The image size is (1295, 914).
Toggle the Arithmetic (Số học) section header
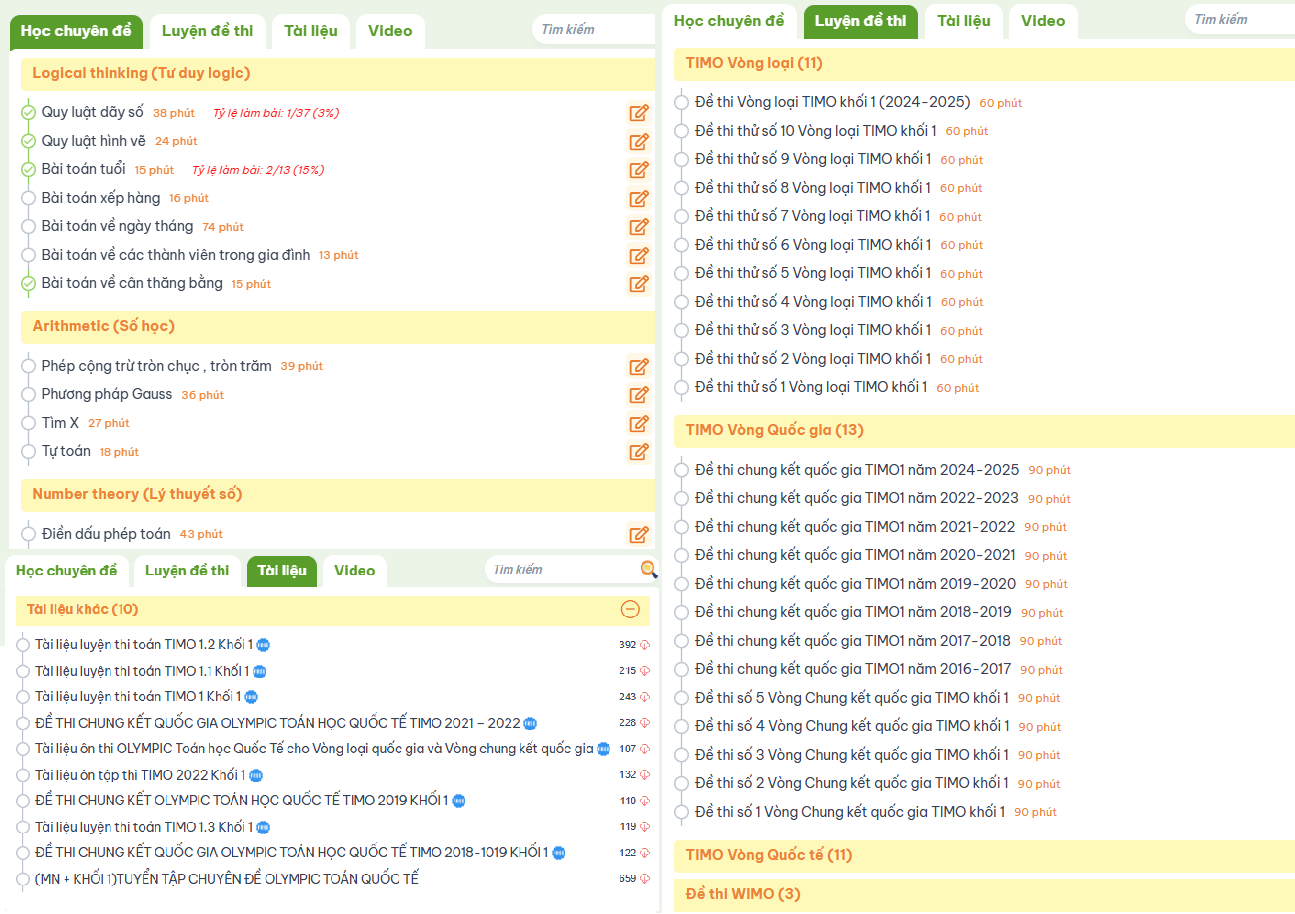[338, 327]
